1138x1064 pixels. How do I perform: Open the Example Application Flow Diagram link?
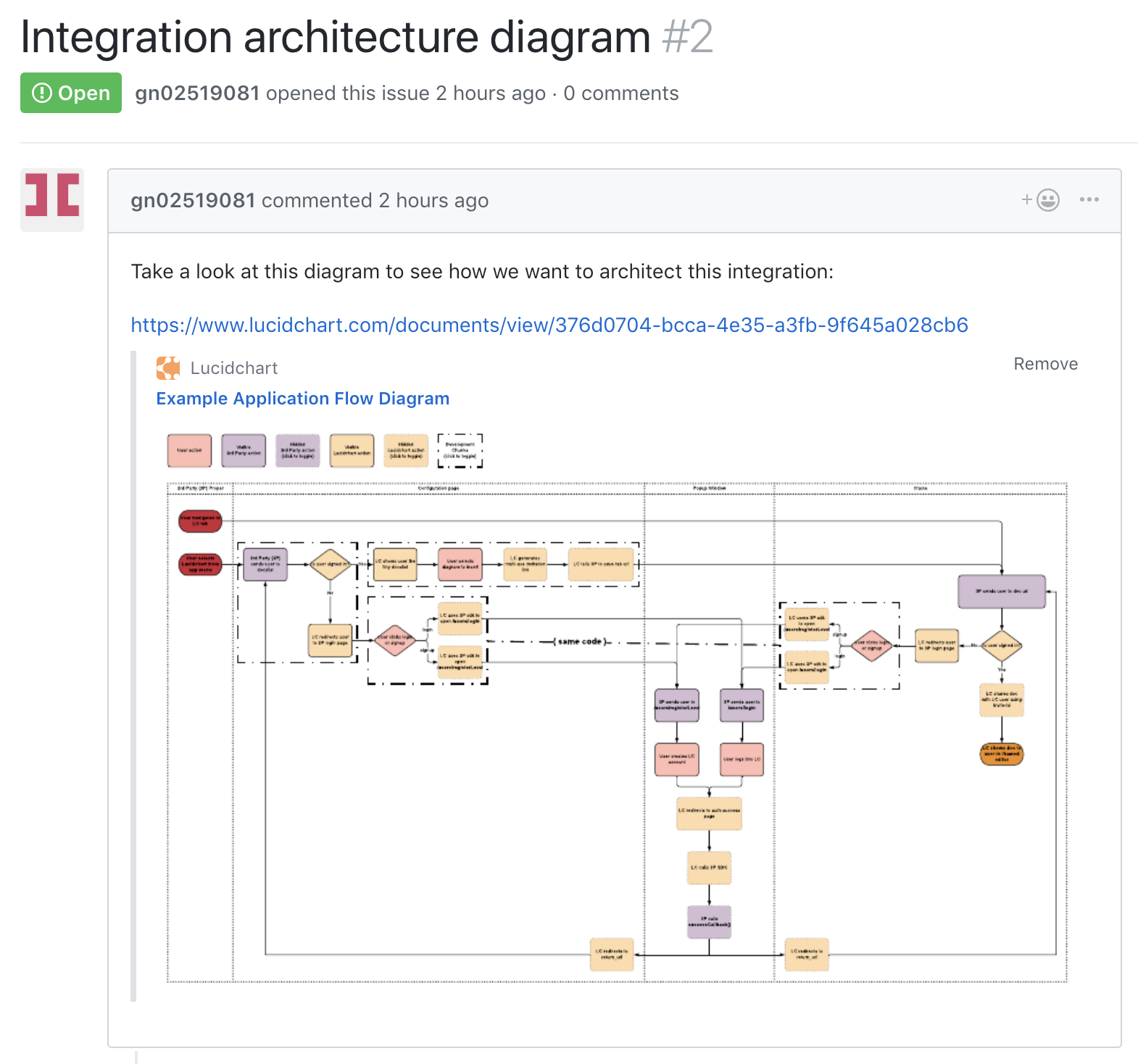(302, 399)
